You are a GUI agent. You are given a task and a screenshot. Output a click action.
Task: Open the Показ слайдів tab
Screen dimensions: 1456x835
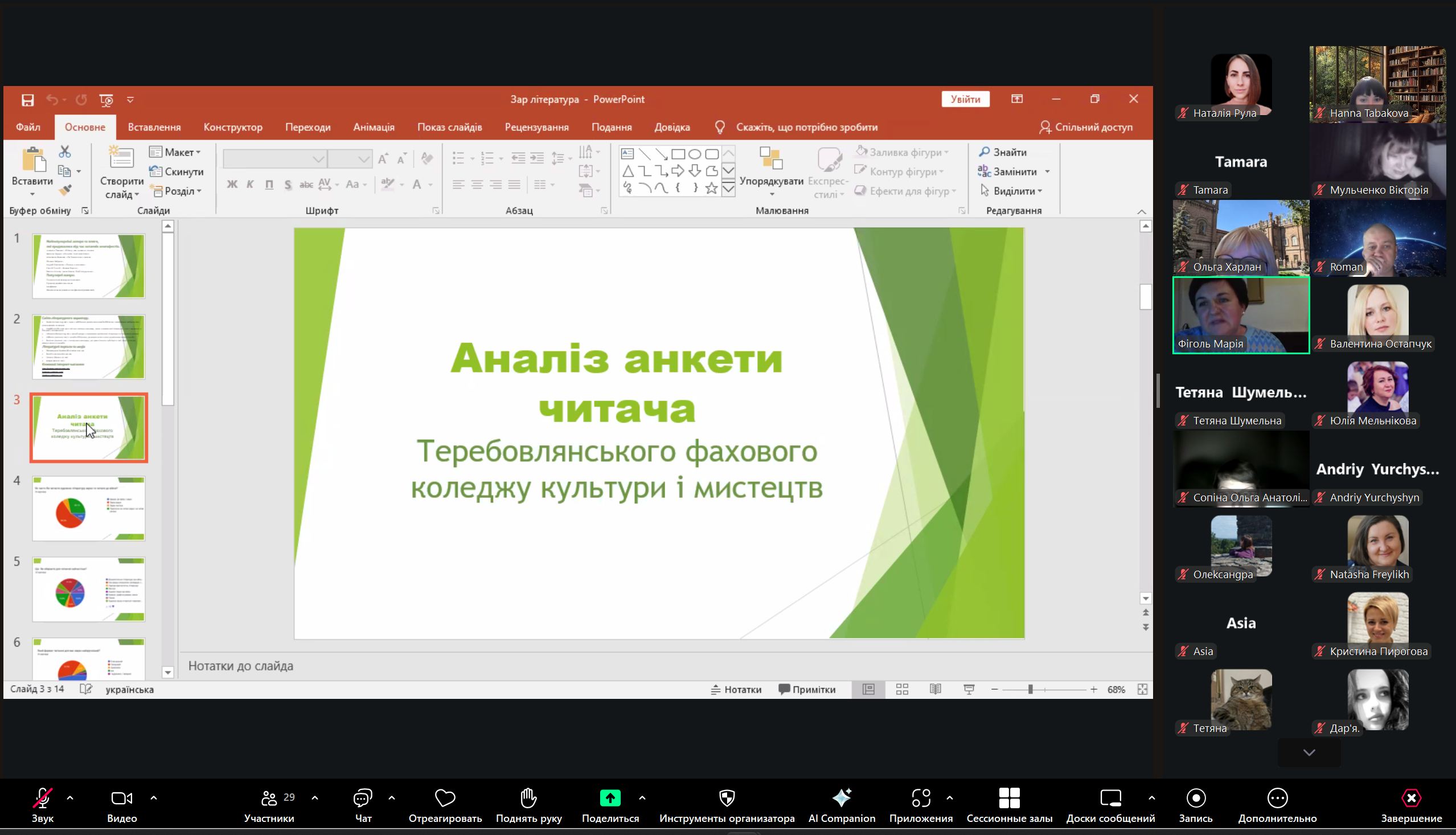(449, 128)
